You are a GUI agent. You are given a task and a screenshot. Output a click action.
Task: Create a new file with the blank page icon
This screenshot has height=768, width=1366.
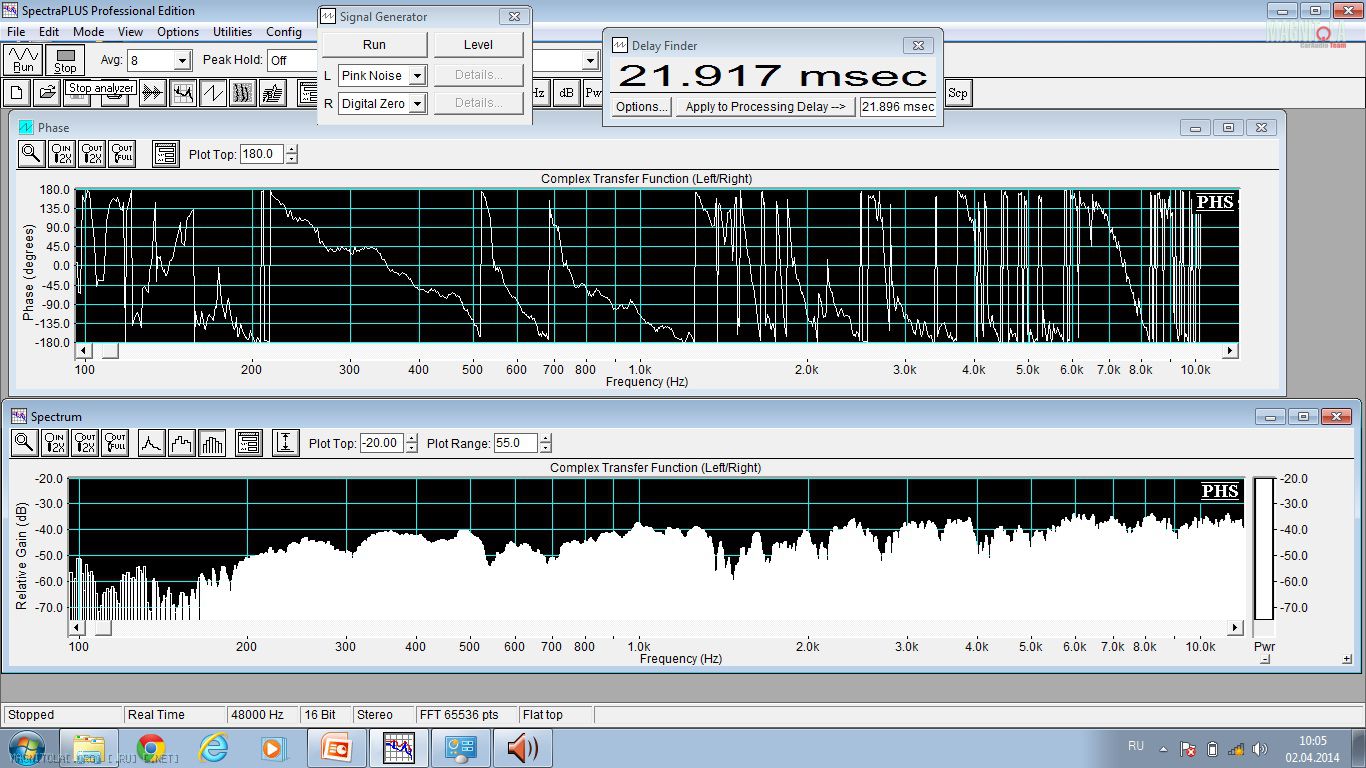click(x=17, y=94)
